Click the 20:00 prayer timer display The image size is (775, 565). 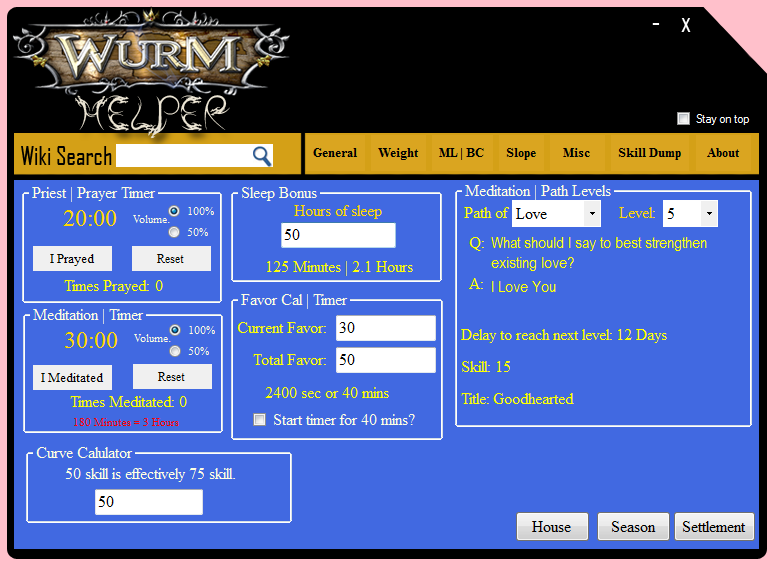pos(90,218)
